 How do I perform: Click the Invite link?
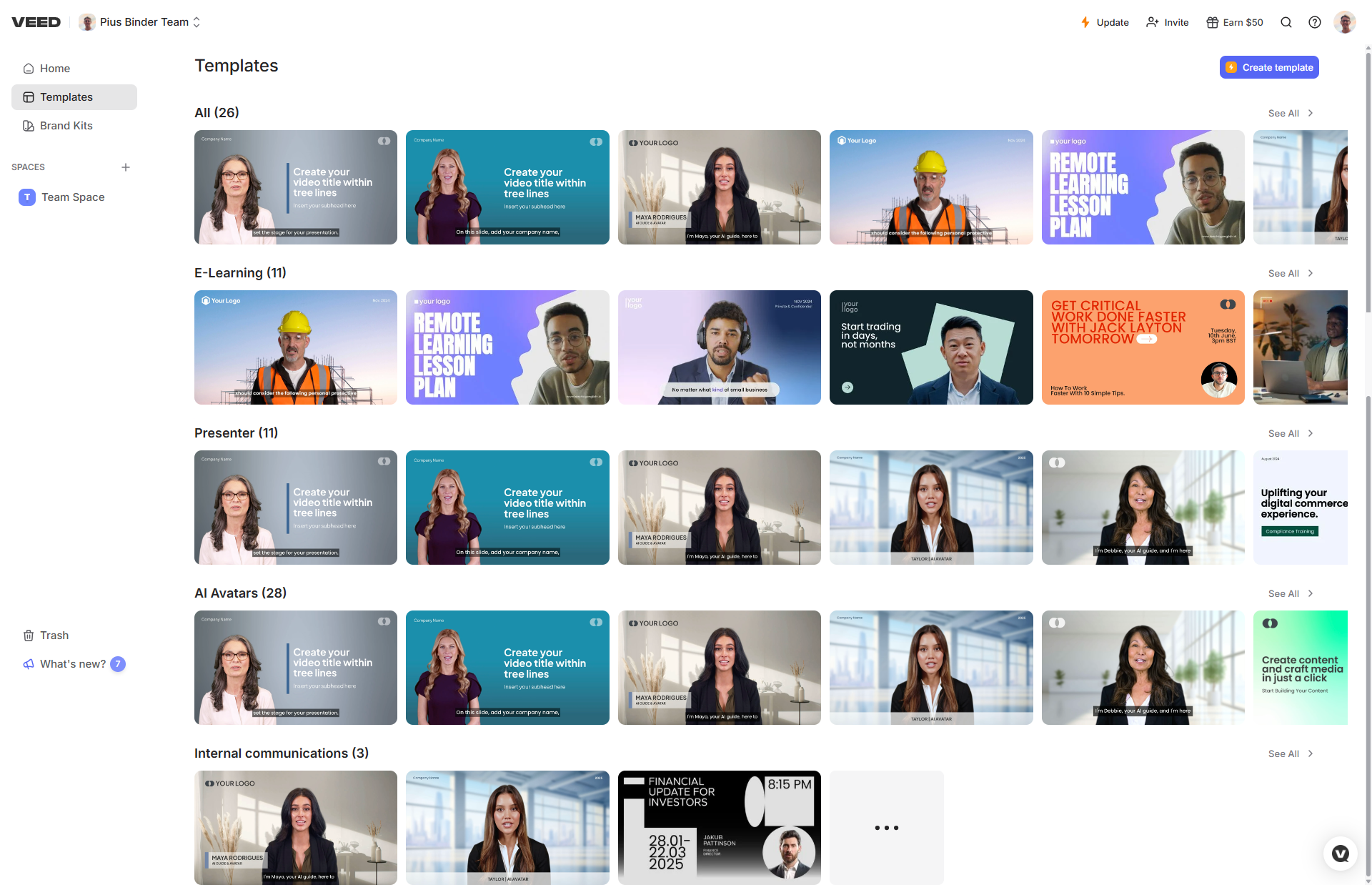coord(1168,22)
